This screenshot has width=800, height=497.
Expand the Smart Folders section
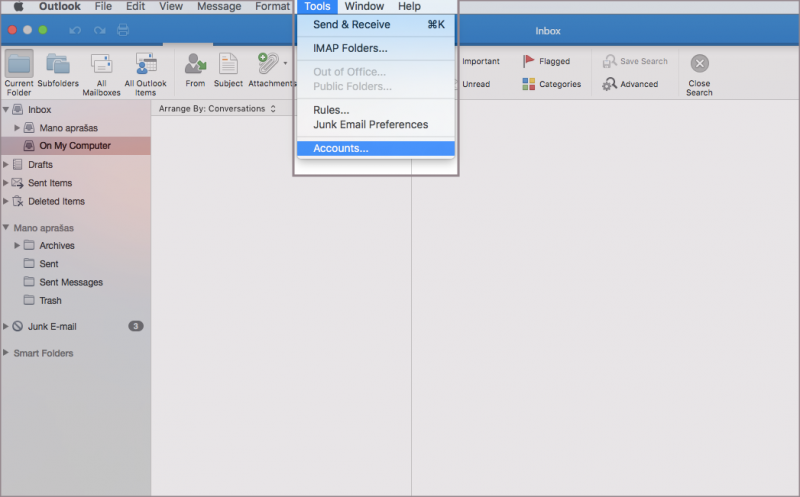click(x=7, y=353)
